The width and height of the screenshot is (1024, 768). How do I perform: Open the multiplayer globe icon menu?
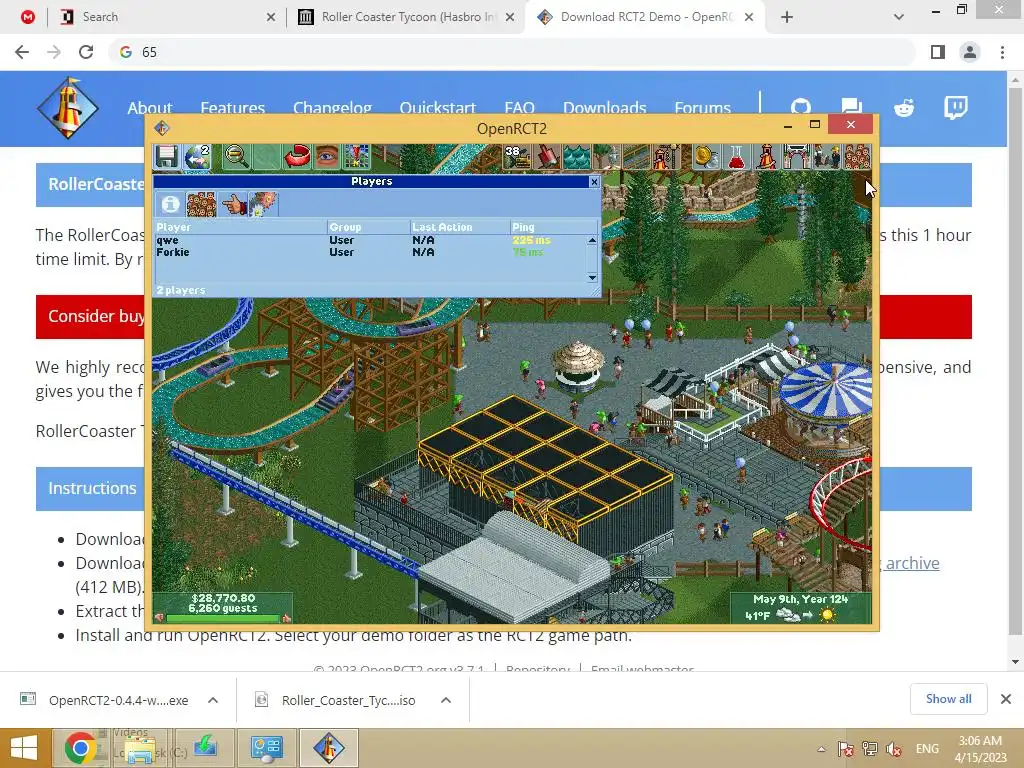pos(197,157)
